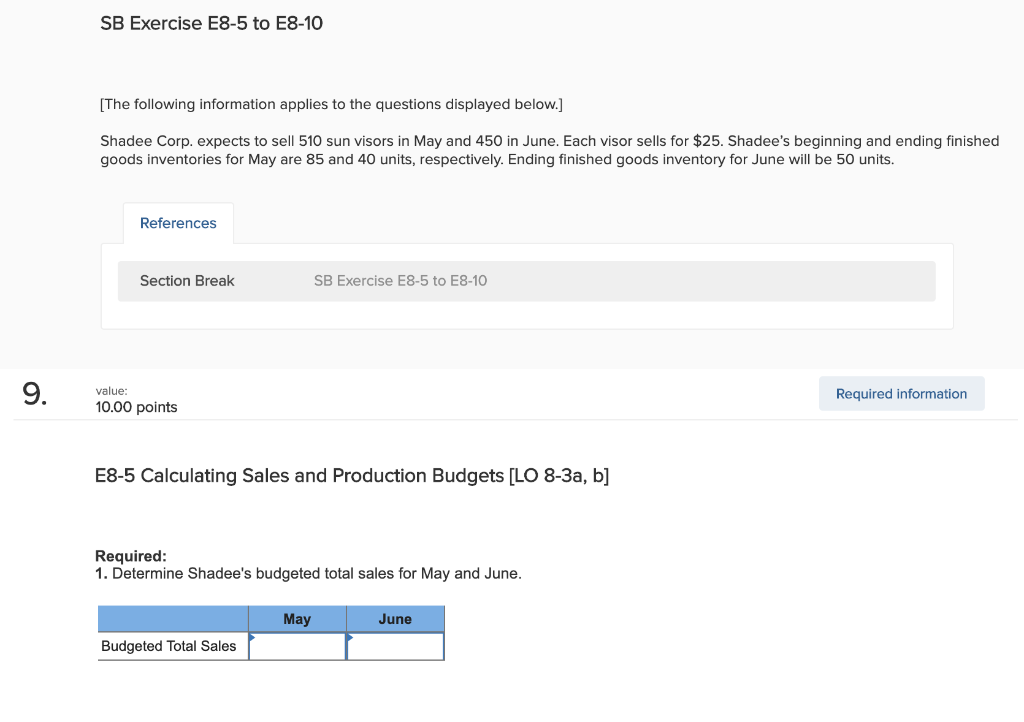Click the question number 9
1024x722 pixels.
coord(35,394)
